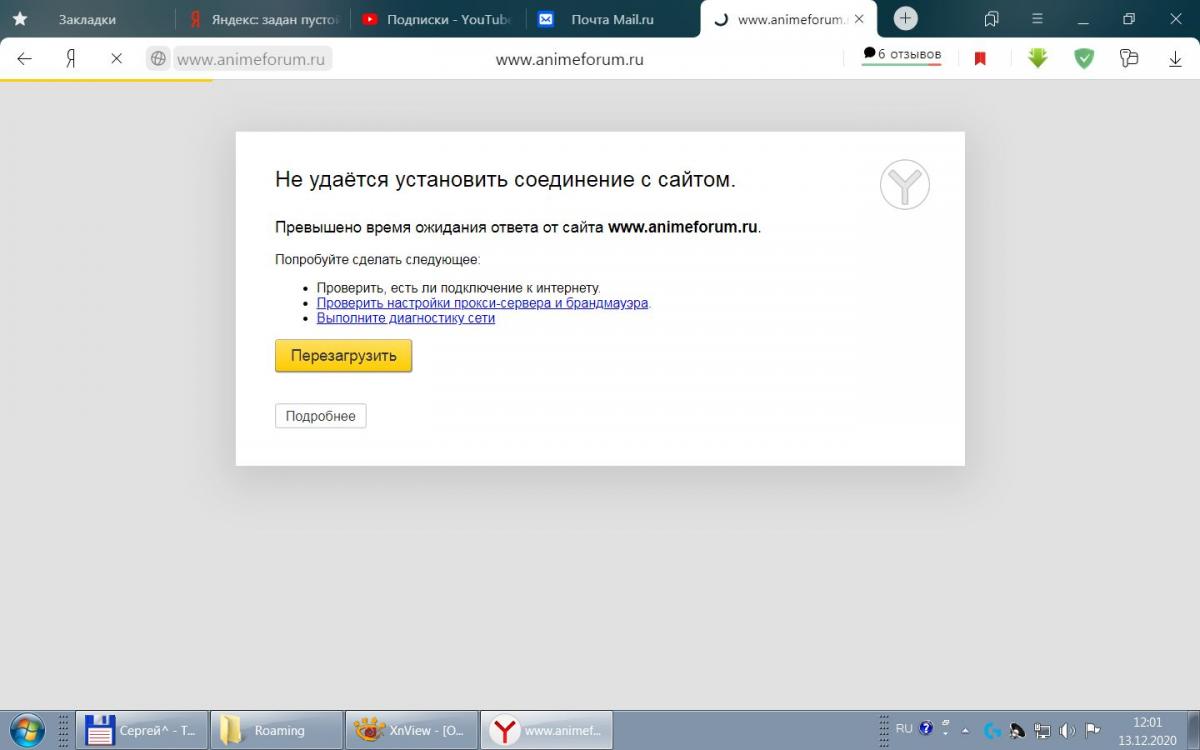Click the back arrow in the toolbar
Viewport: 1200px width, 750px height.
[x=25, y=59]
